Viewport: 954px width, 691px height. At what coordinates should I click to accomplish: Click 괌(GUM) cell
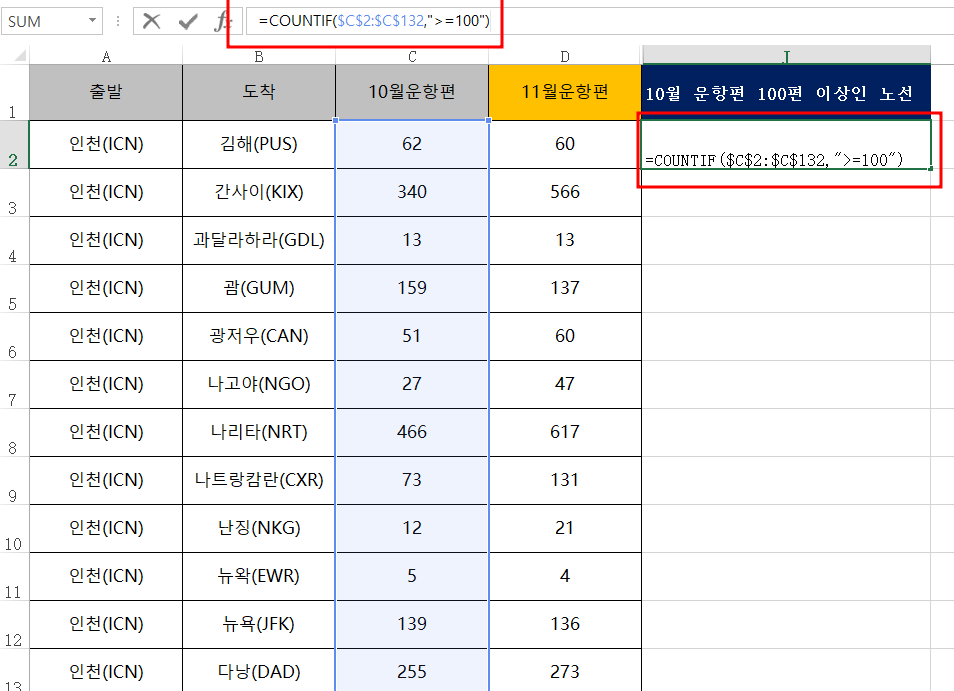[259, 289]
